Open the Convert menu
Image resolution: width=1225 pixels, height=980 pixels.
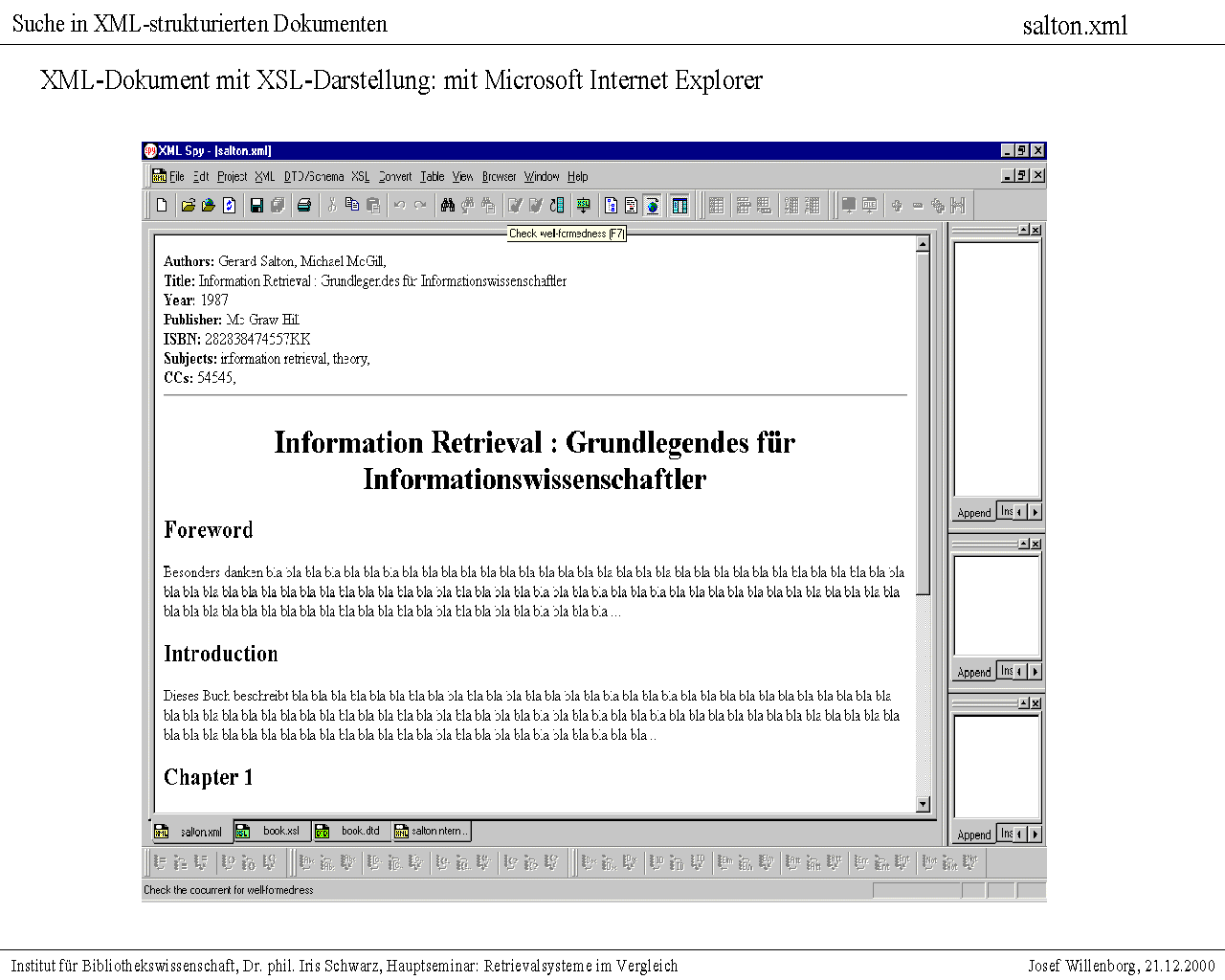pos(394,177)
